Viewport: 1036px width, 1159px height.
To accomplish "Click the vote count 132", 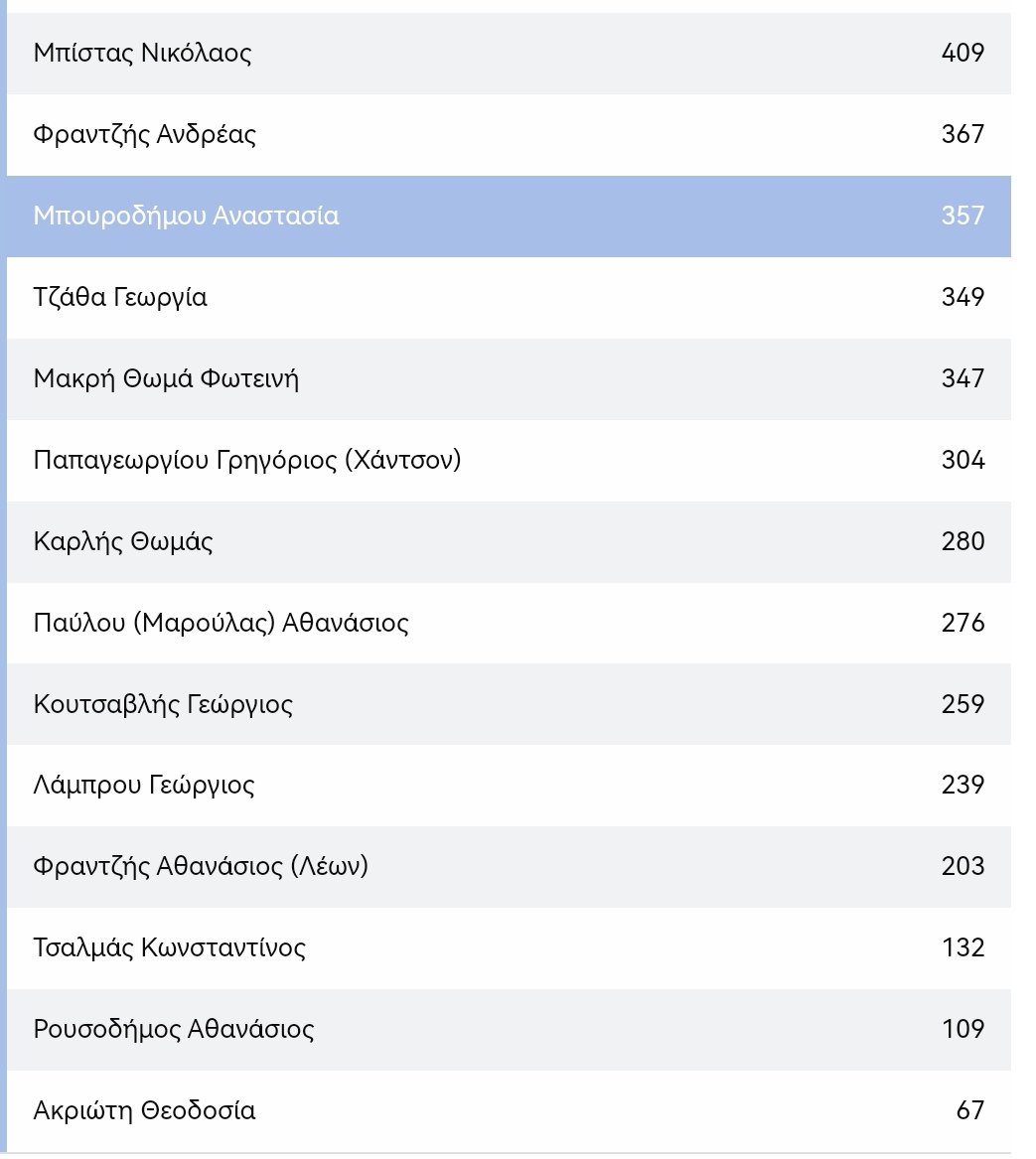I will 962,947.
